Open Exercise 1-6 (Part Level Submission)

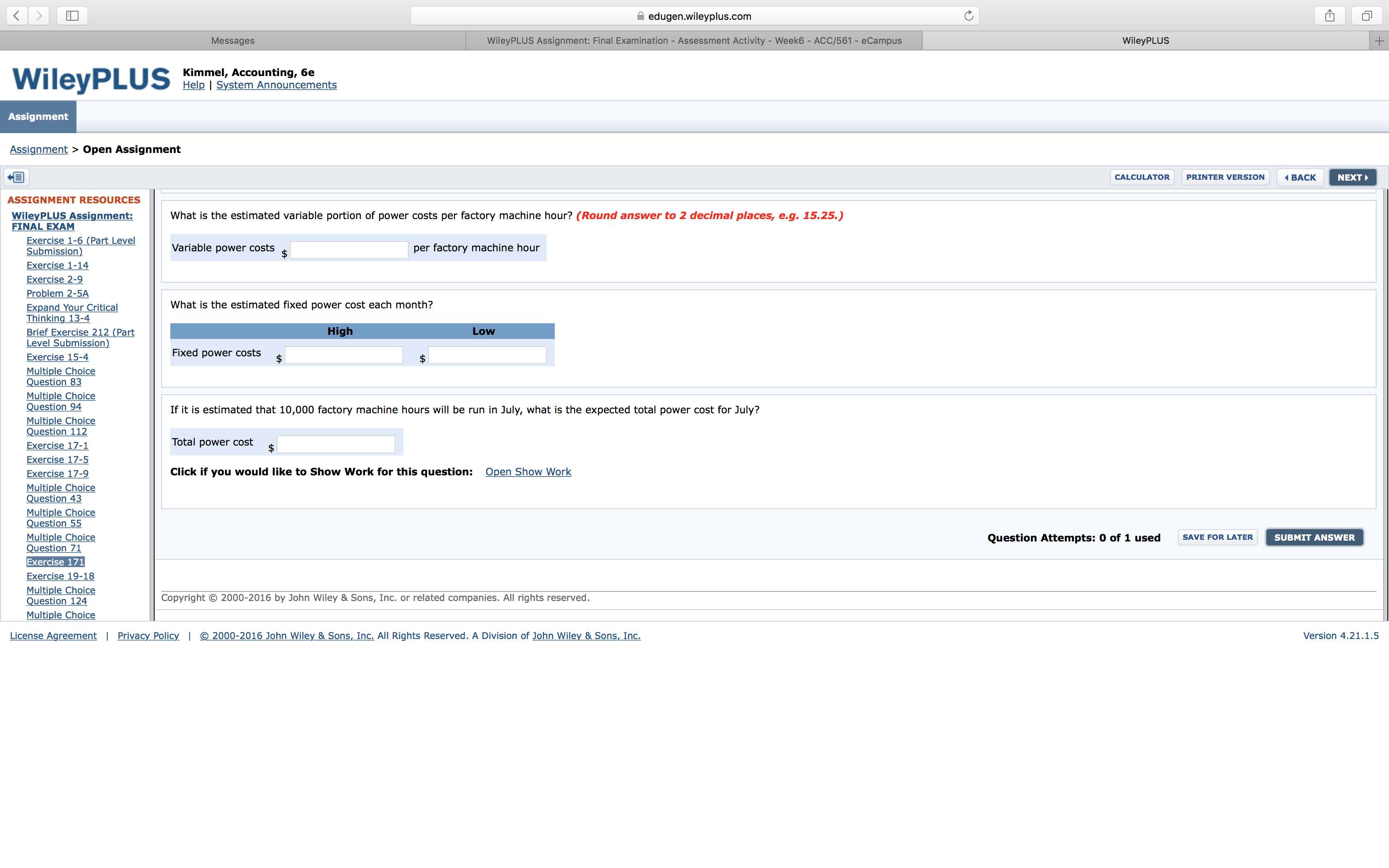pyautogui.click(x=81, y=246)
